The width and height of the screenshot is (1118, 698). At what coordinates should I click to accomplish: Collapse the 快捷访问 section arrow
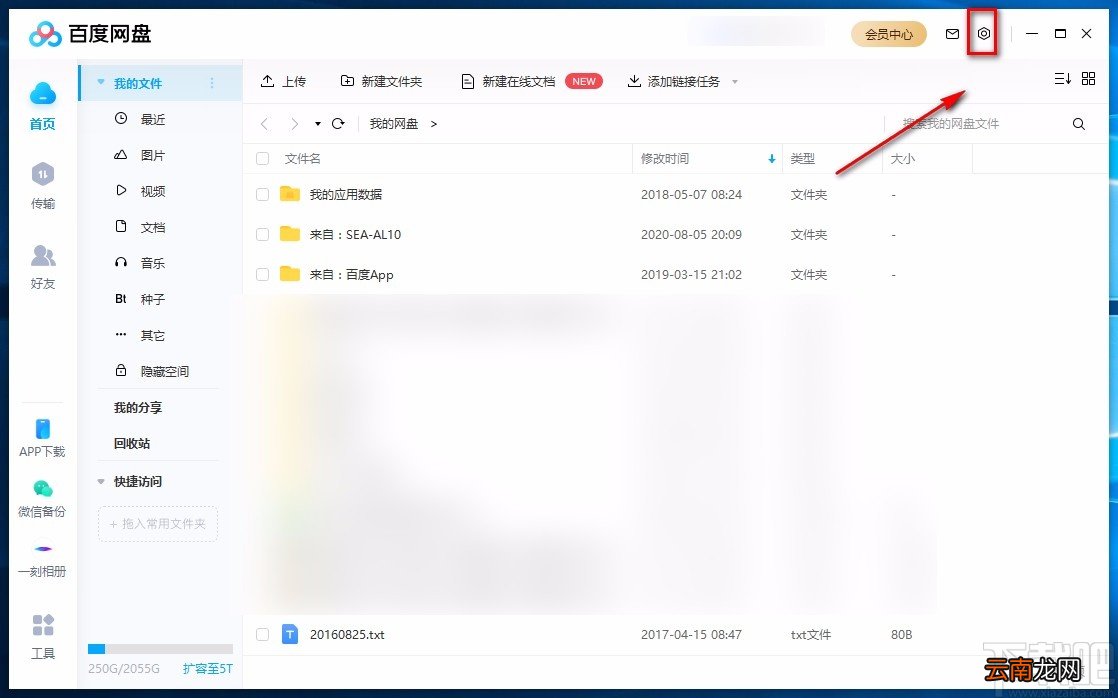coord(101,481)
